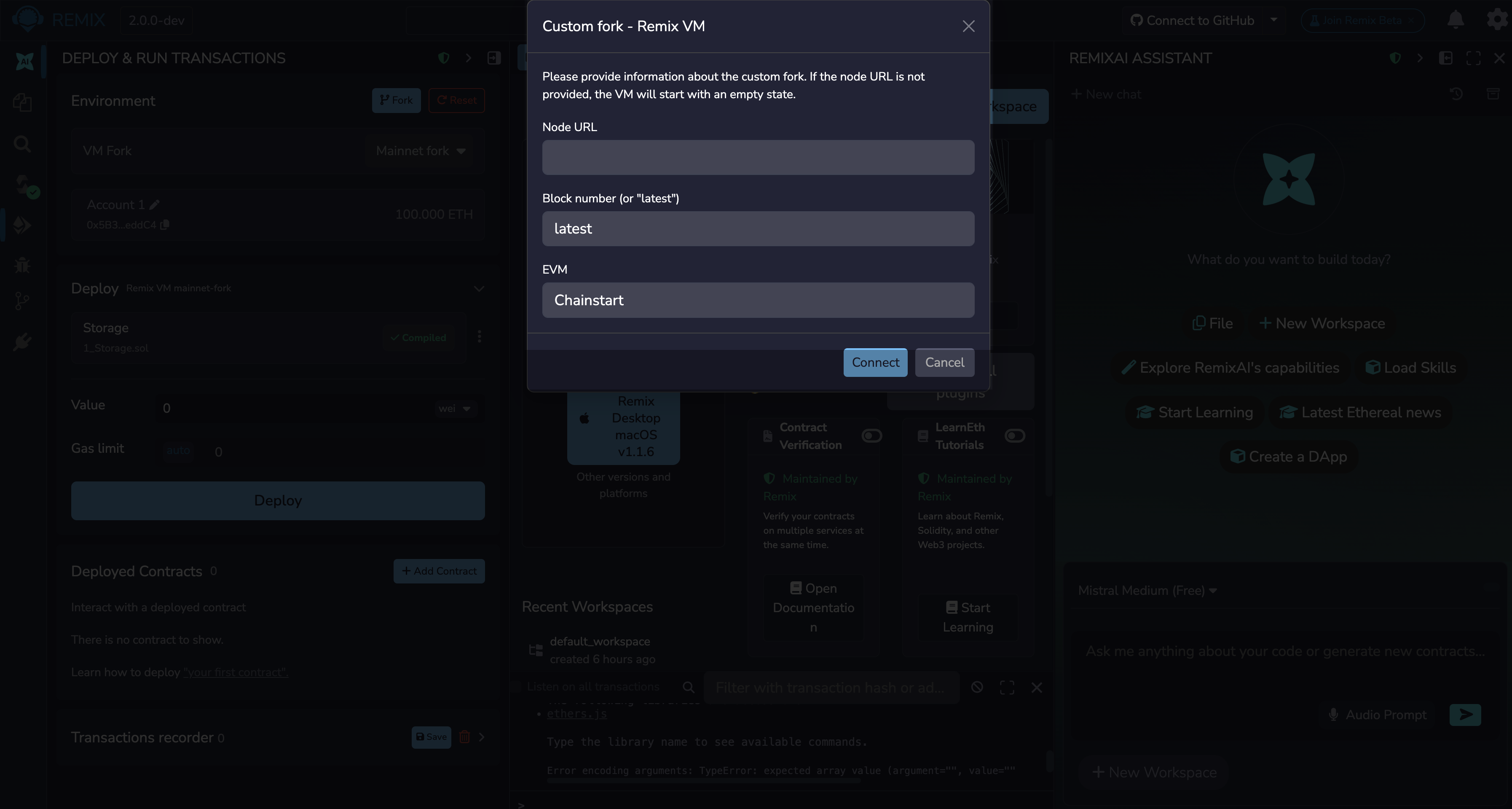
Task: Open the "your first contract" link
Action: (x=236, y=672)
